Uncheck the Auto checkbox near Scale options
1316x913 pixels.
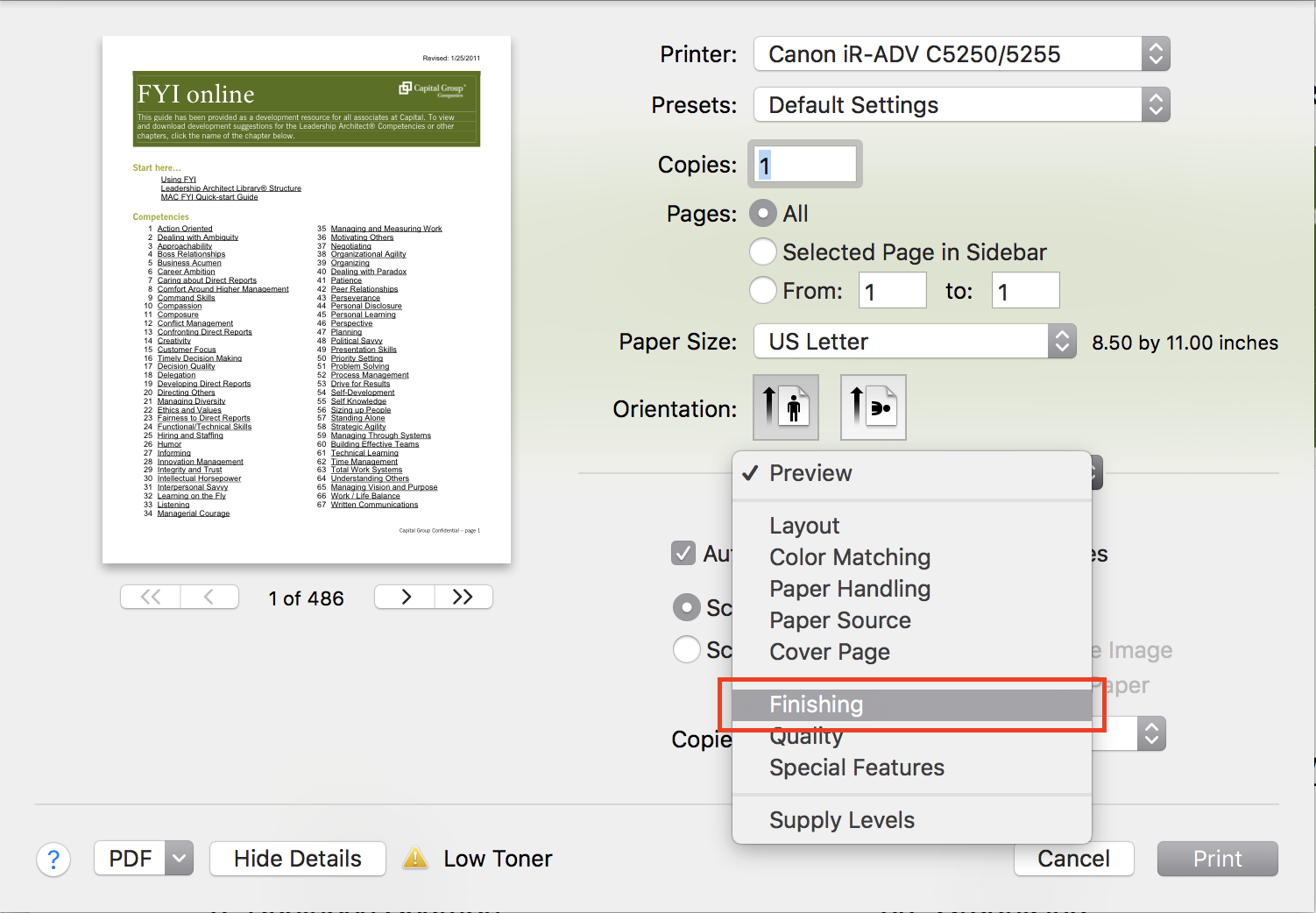683,553
